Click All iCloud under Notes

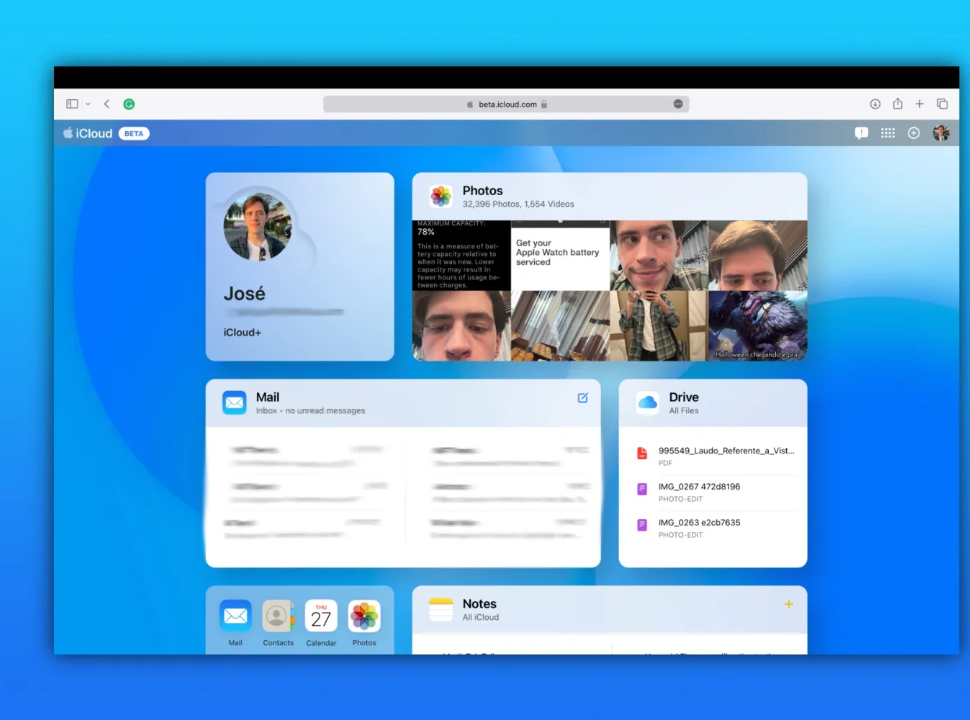pyautogui.click(x=481, y=617)
